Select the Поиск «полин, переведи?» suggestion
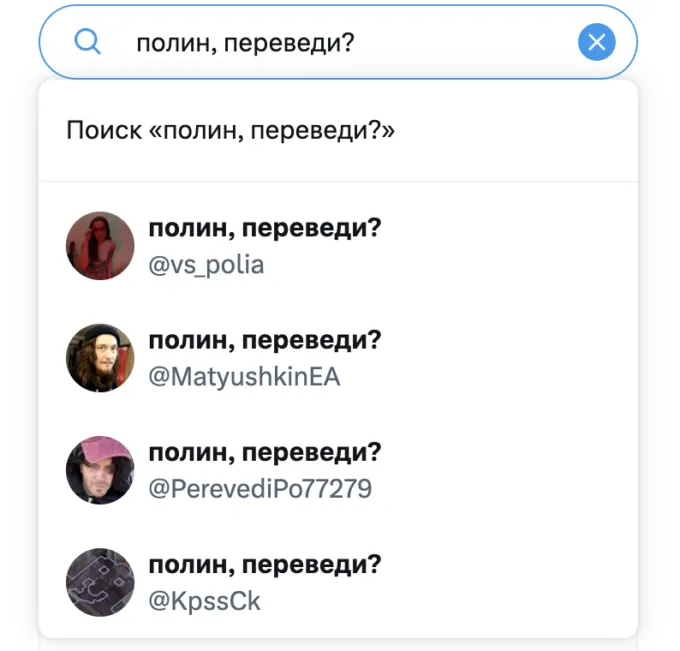Viewport: 680px width, 651px height. click(x=231, y=131)
